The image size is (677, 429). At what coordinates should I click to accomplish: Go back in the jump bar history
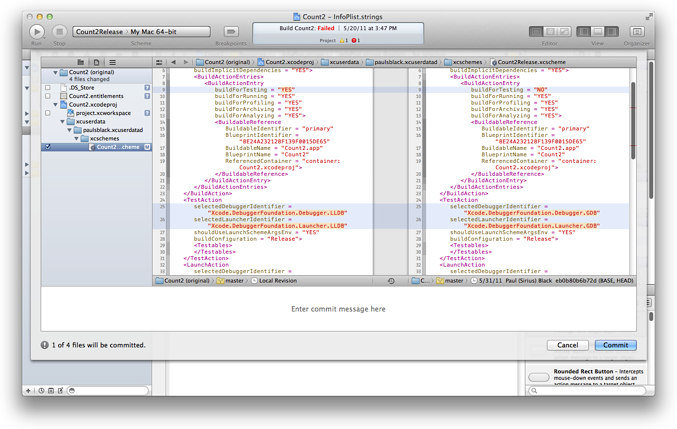[173, 62]
